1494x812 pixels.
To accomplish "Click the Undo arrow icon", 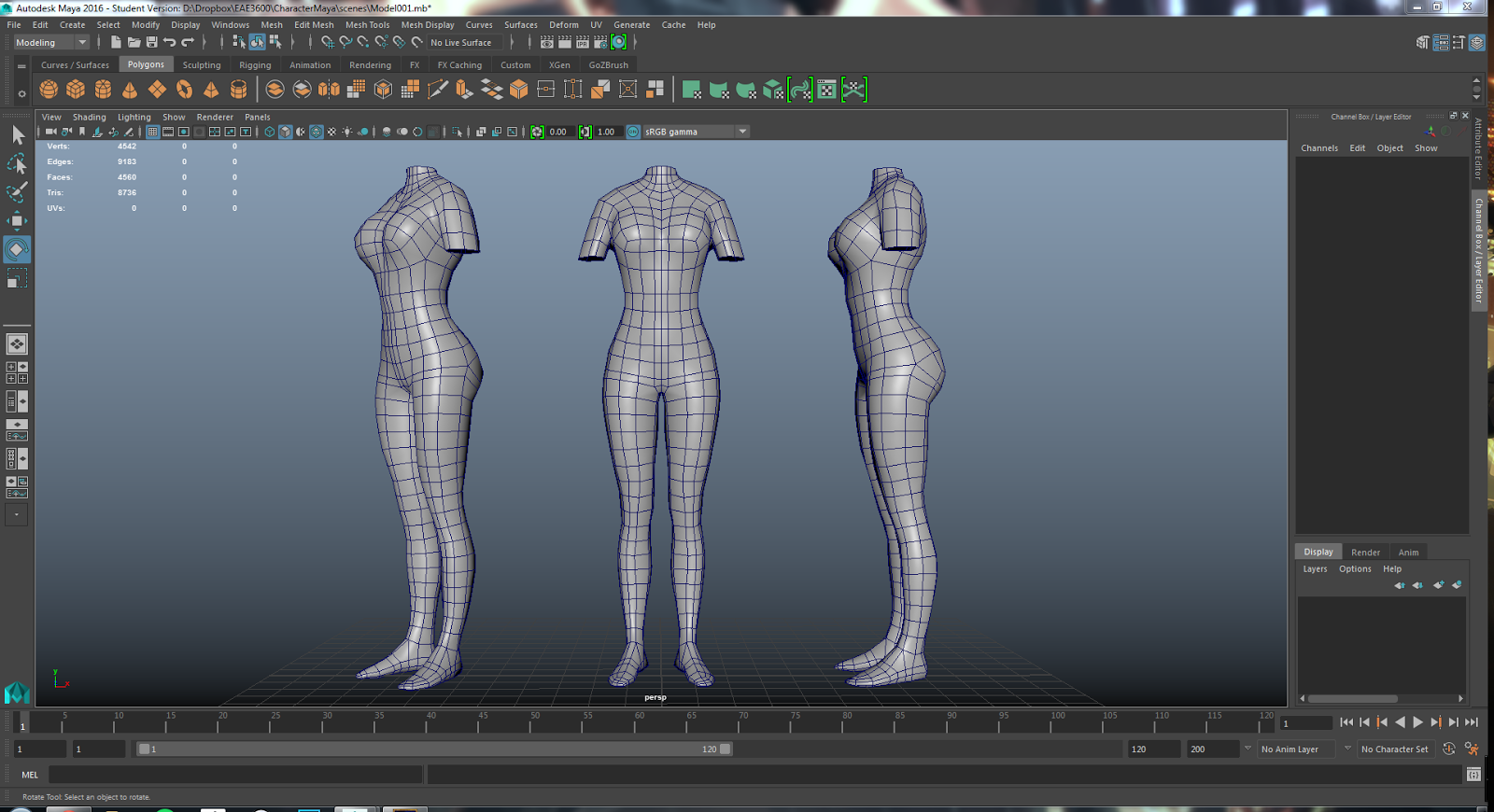I will (170, 42).
